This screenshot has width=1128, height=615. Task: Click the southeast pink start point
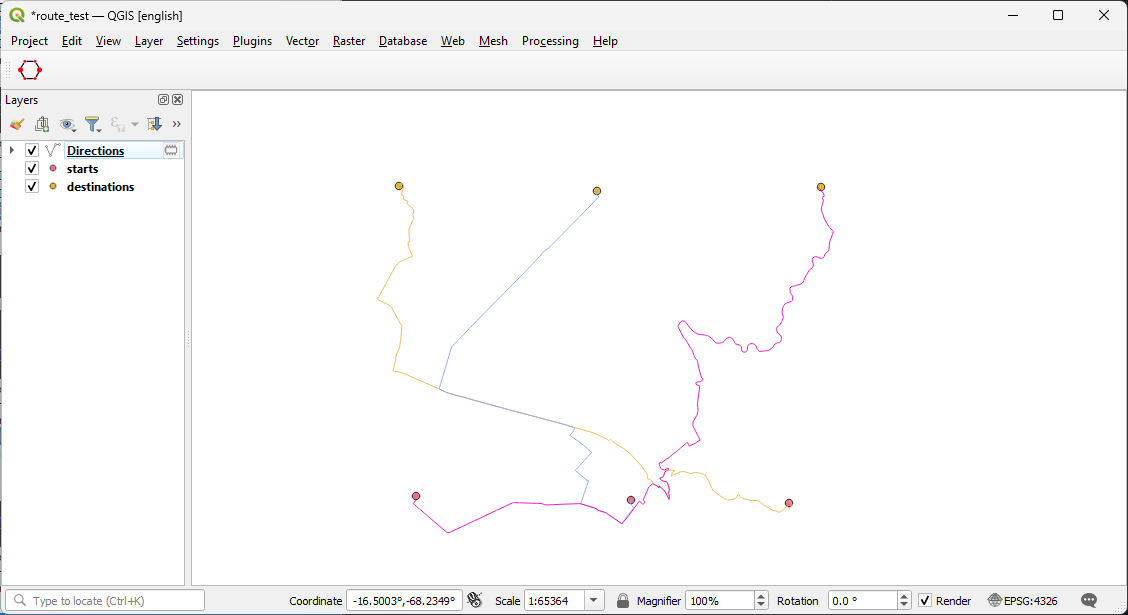coord(789,504)
